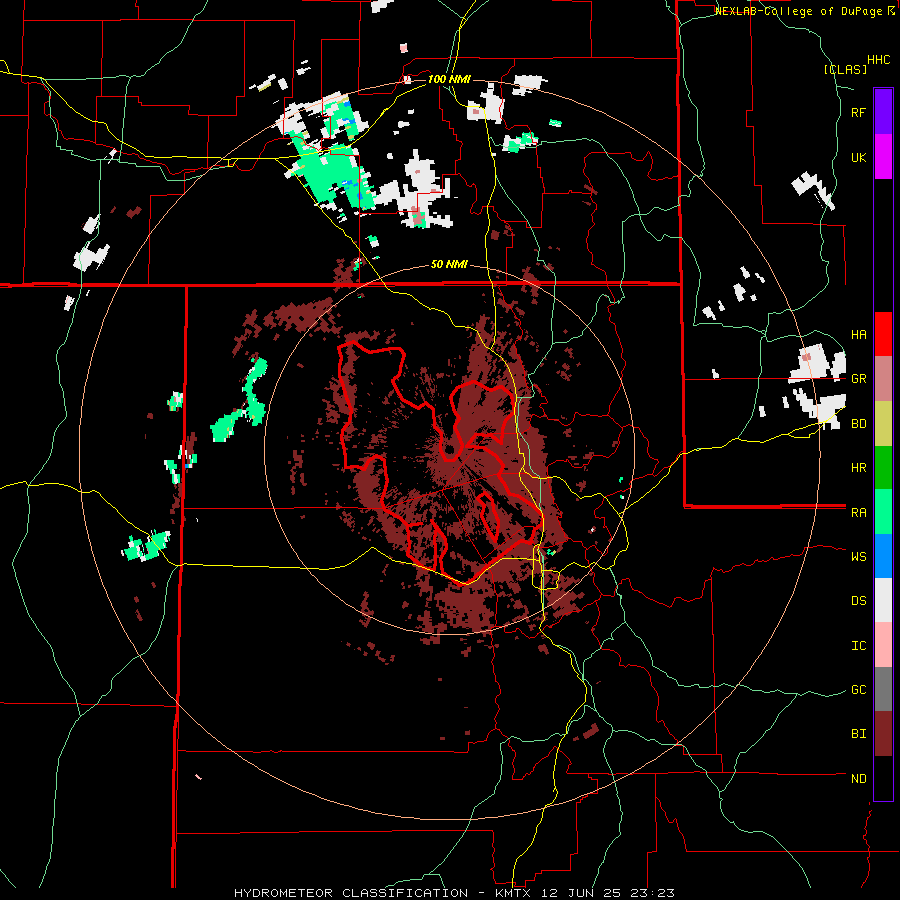This screenshot has height=900, width=900.
Task: Click the [CLAS] units label
Action: [845, 70]
